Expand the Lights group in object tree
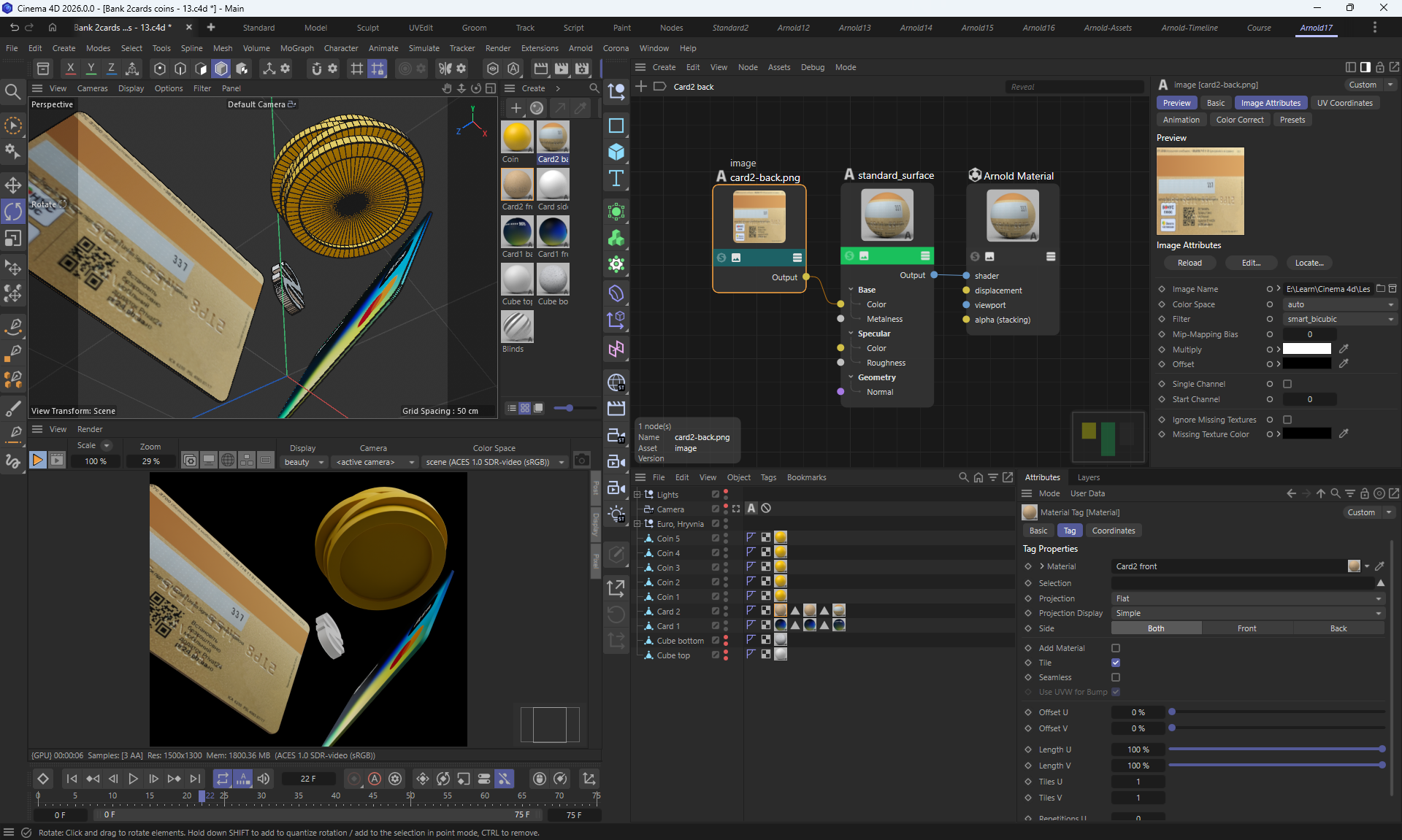 tap(637, 495)
